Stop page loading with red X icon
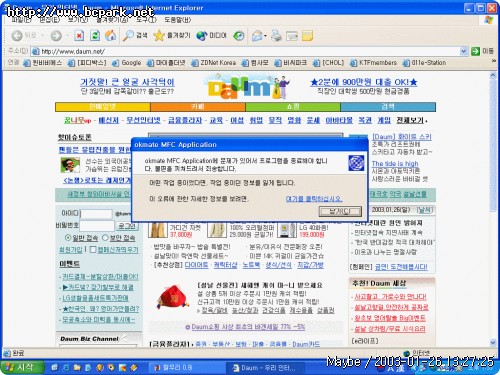The image size is (500, 375). [x=79, y=35]
